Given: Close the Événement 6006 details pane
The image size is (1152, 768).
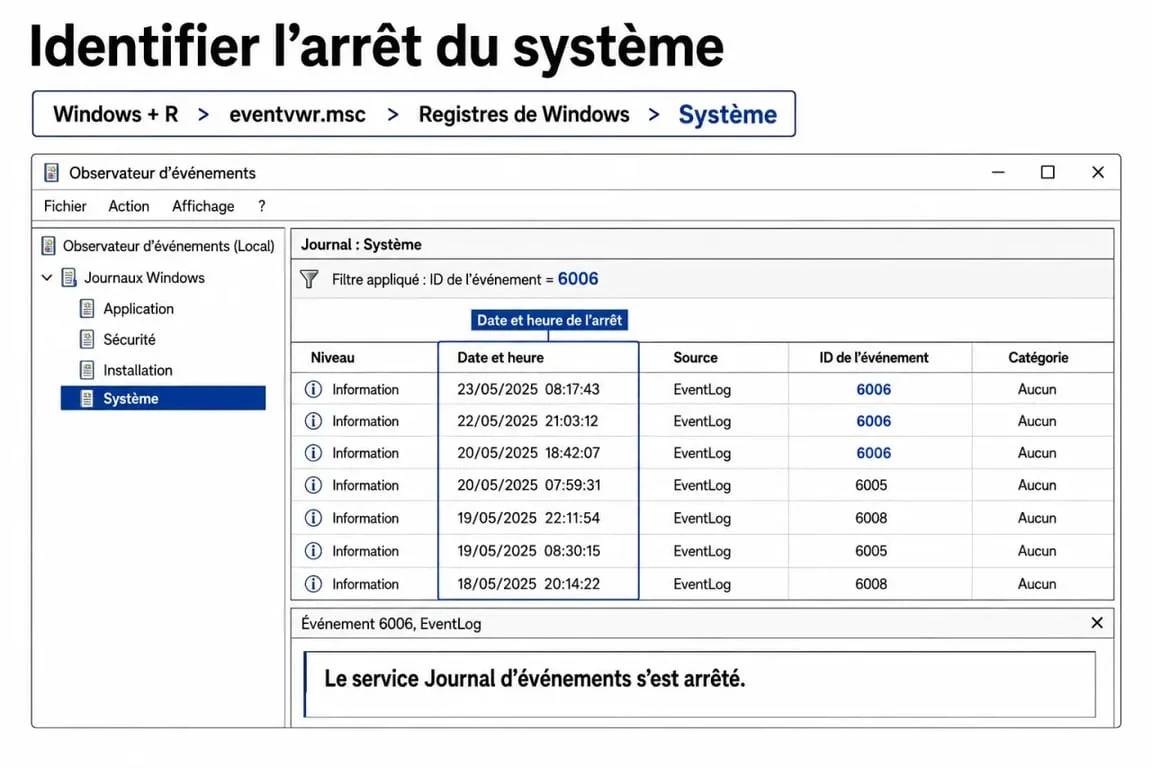Looking at the screenshot, I should 1097,622.
